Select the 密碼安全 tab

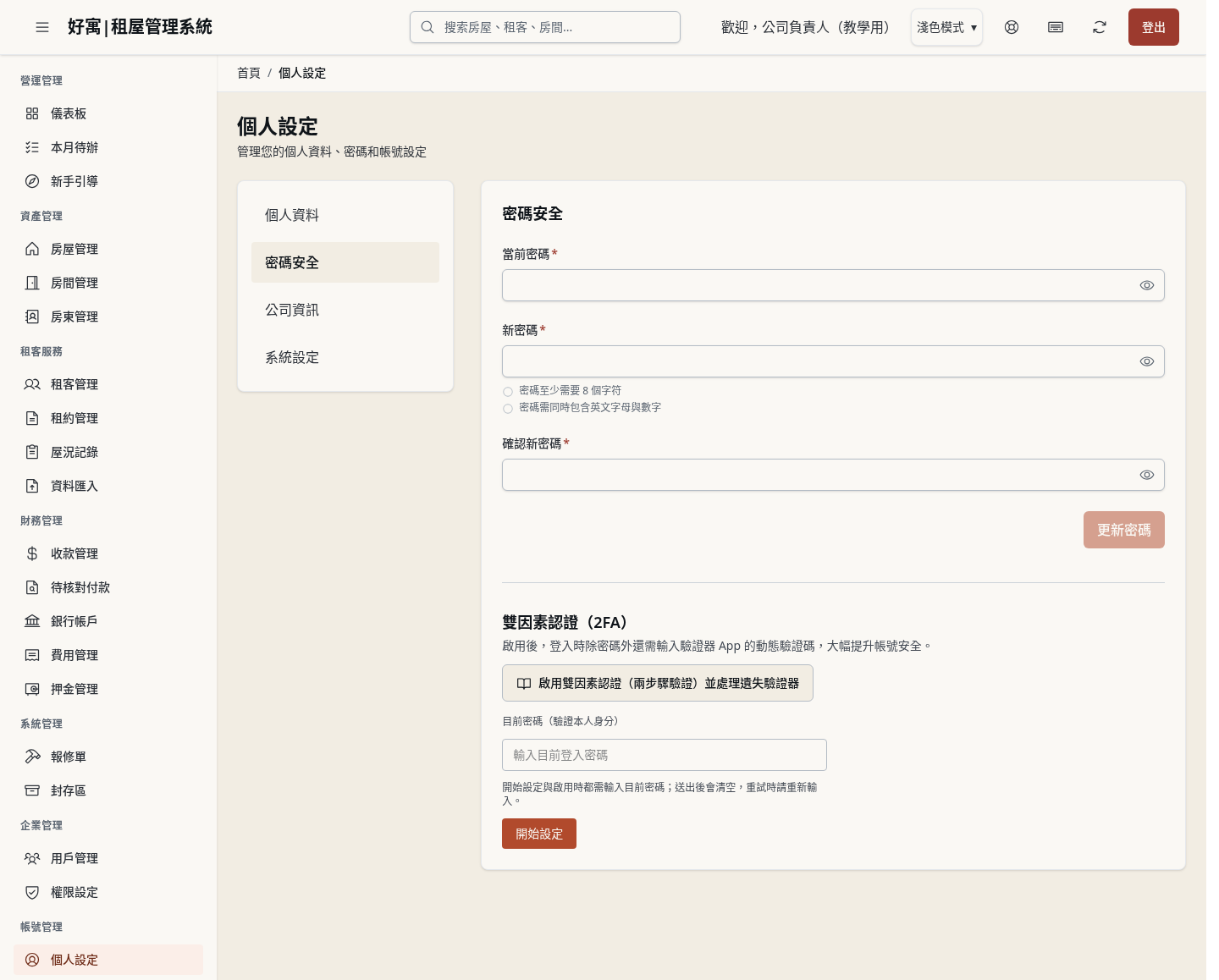[345, 262]
